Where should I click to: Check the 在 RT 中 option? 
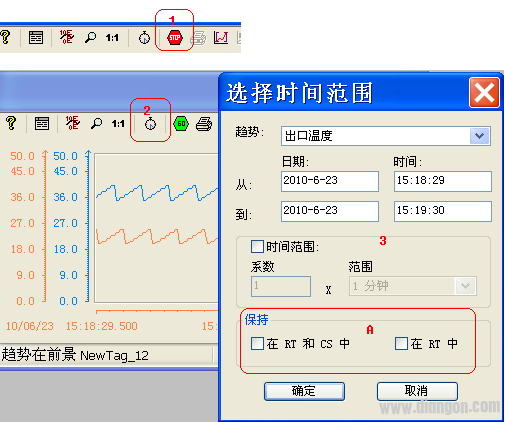[401, 343]
